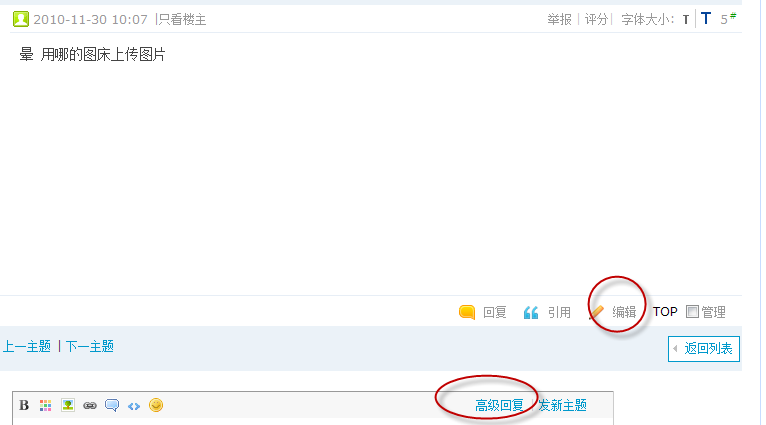
Task: Insert an image with picture icon
Action: point(68,405)
